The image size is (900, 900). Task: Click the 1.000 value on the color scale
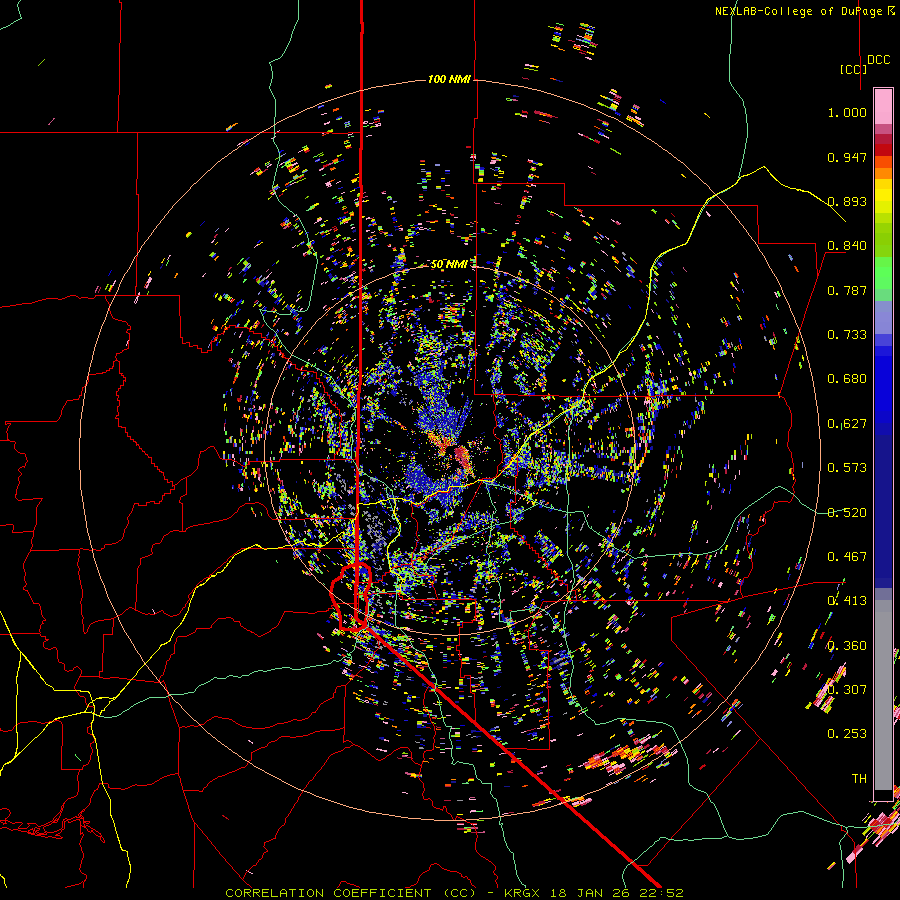847,112
